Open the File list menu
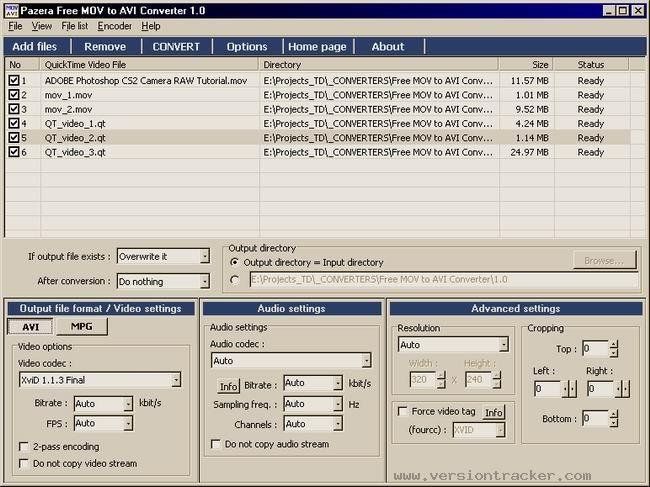The width and height of the screenshot is (650, 487). click(75, 26)
